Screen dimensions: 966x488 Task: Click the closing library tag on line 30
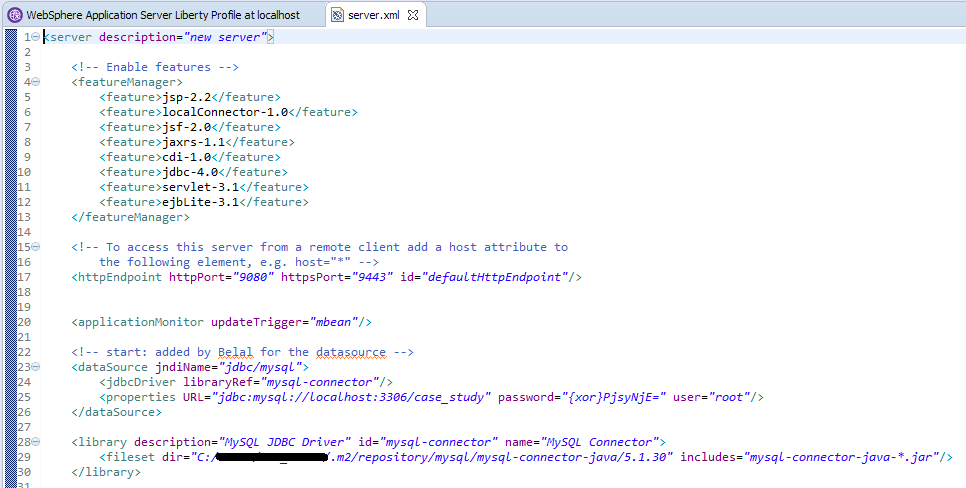tap(106, 472)
